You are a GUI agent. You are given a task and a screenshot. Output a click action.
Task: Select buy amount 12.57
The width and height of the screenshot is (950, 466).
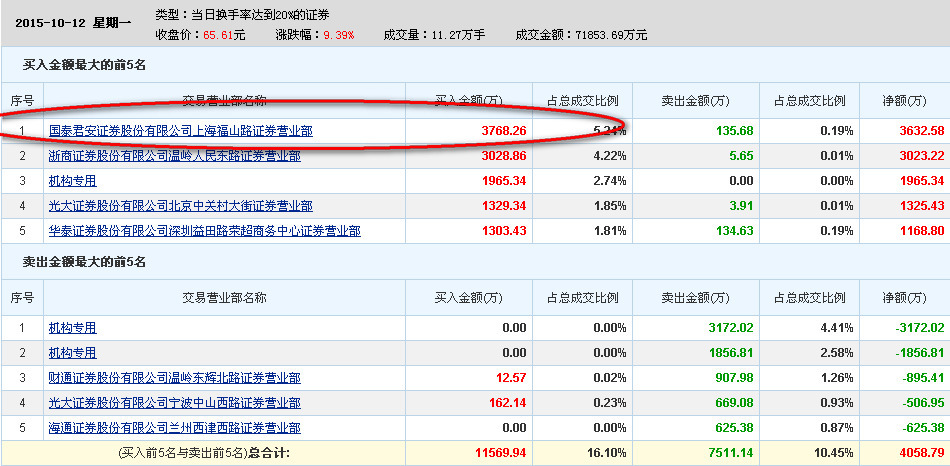click(x=511, y=378)
